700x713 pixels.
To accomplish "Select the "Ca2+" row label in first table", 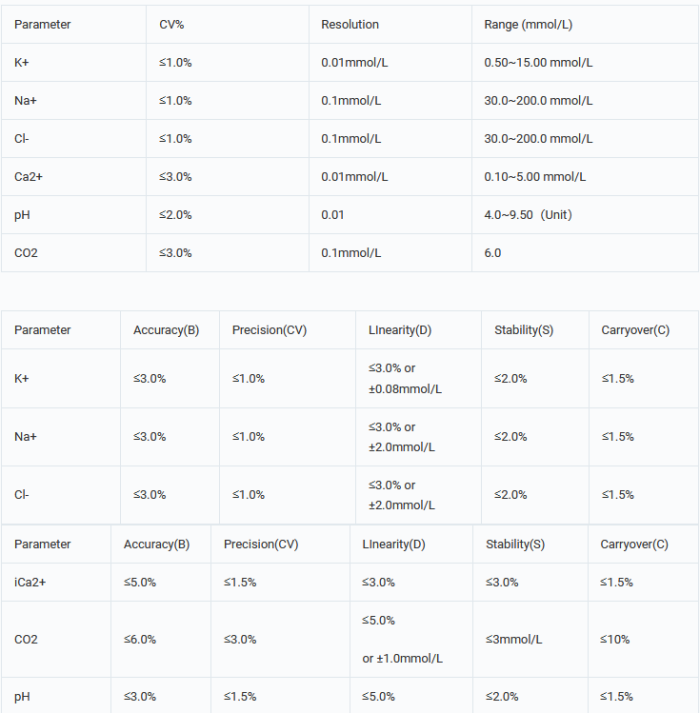I will pyautogui.click(x=27, y=177).
